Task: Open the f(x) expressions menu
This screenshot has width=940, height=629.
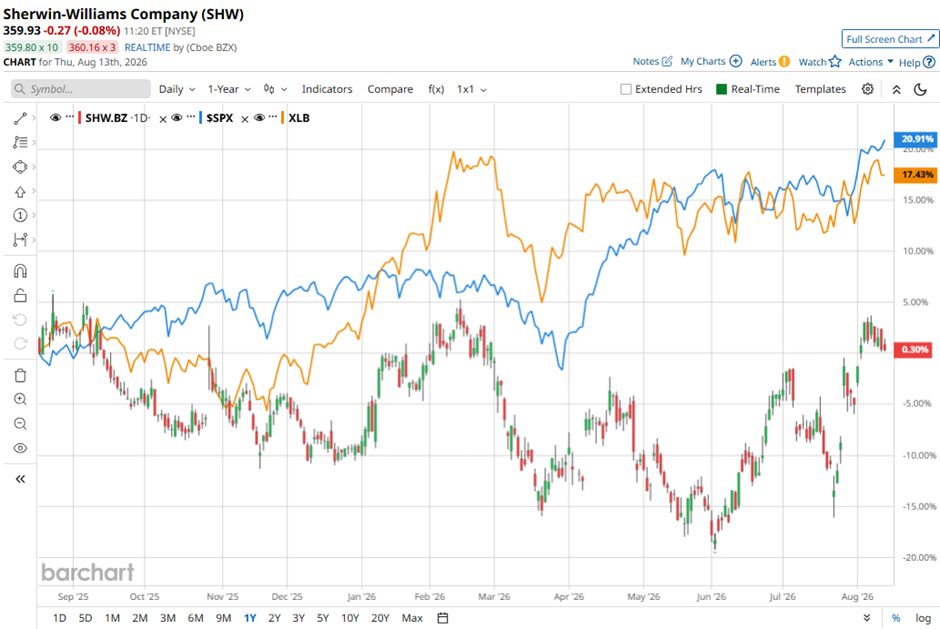Action: [x=436, y=89]
